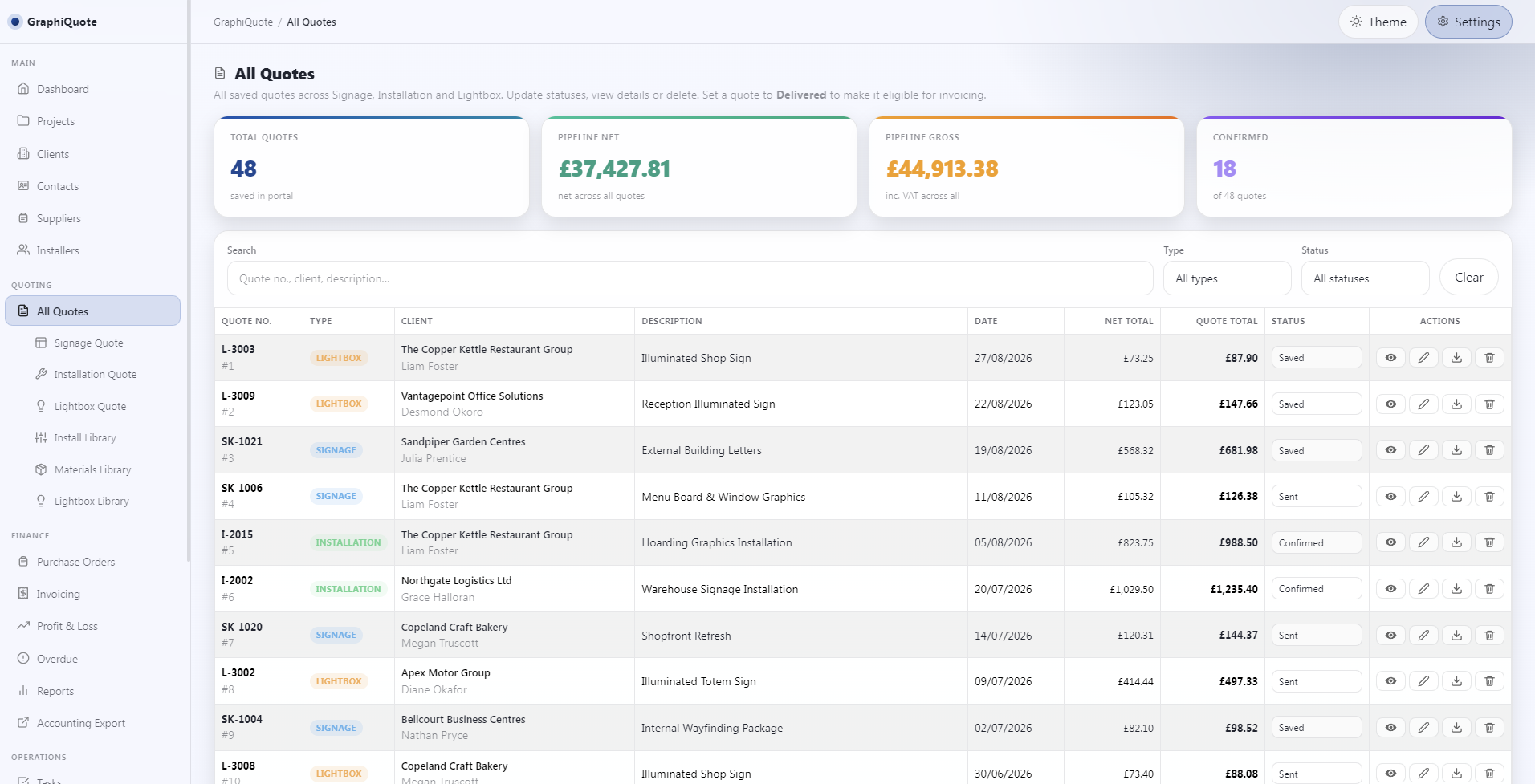Image resolution: width=1535 pixels, height=784 pixels.
Task: View quote L-3003 with the eye icon
Action: point(1390,358)
